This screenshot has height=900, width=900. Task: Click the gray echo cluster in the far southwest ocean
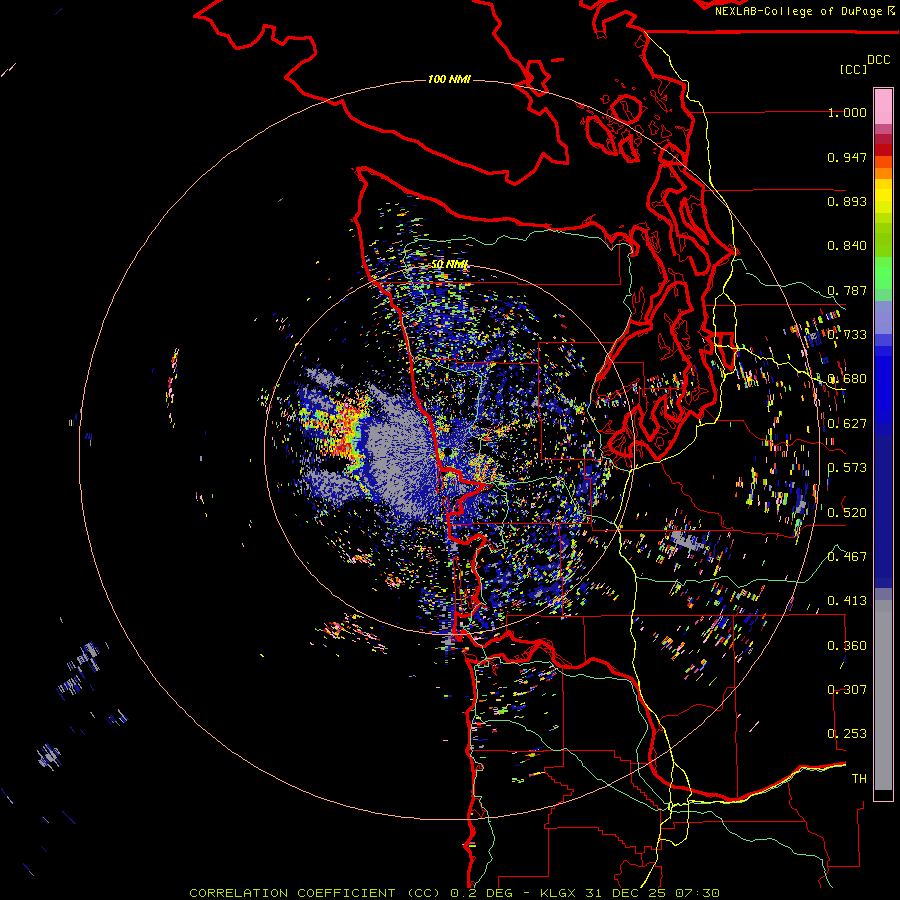[x=49, y=755]
